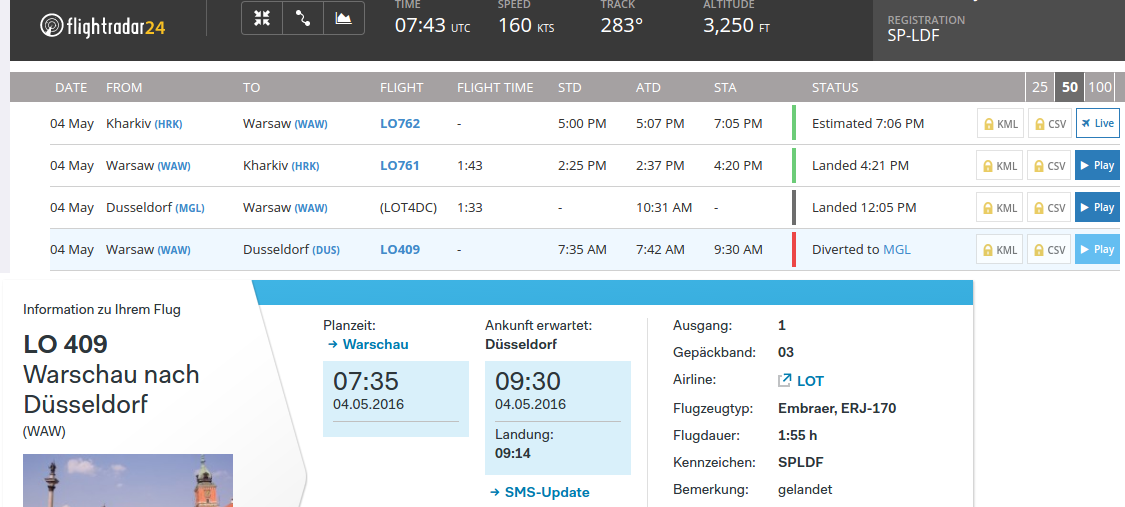Watch flight LO762 Live
Screen dimensions: 1125x507
point(1097,123)
